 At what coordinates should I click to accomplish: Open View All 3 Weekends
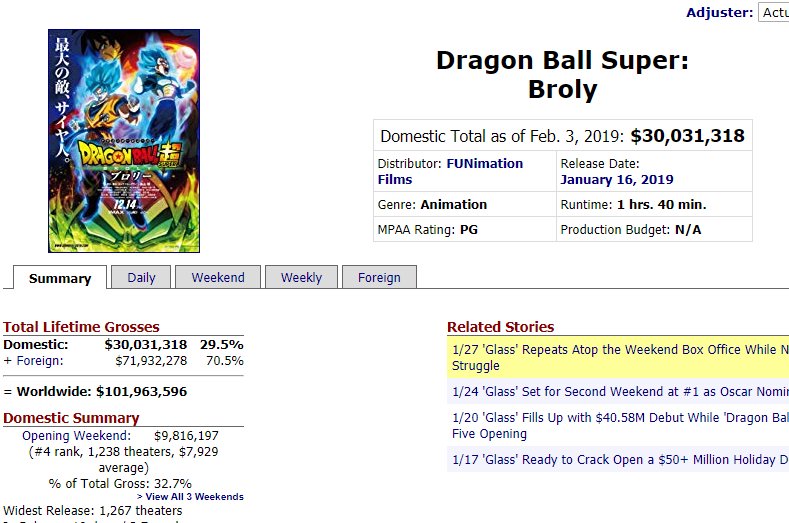[190, 496]
